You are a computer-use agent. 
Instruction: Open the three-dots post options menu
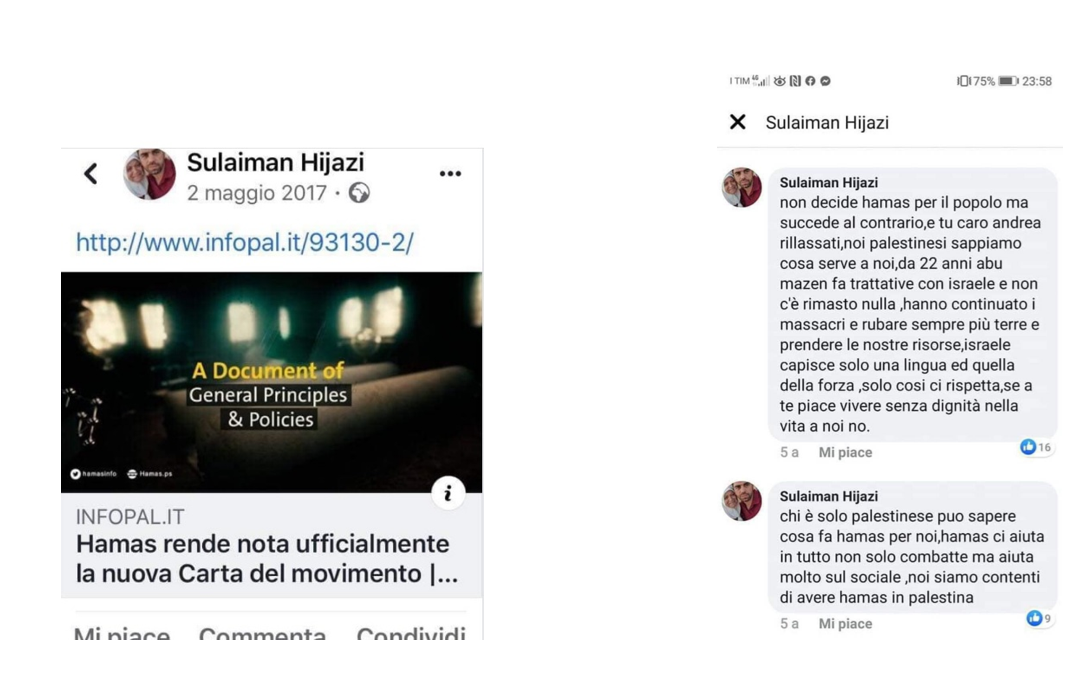[x=450, y=174]
